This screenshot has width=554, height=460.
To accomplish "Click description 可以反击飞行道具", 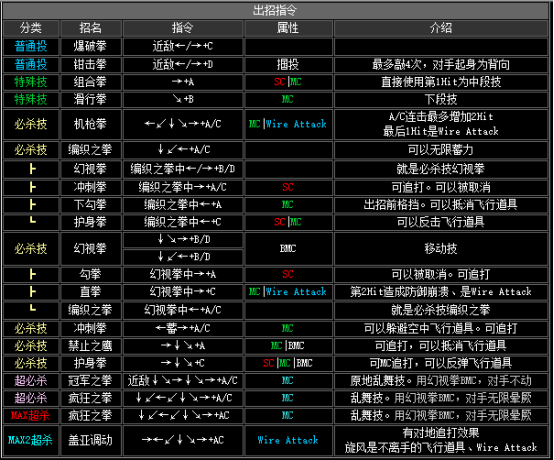I will click(441, 222).
